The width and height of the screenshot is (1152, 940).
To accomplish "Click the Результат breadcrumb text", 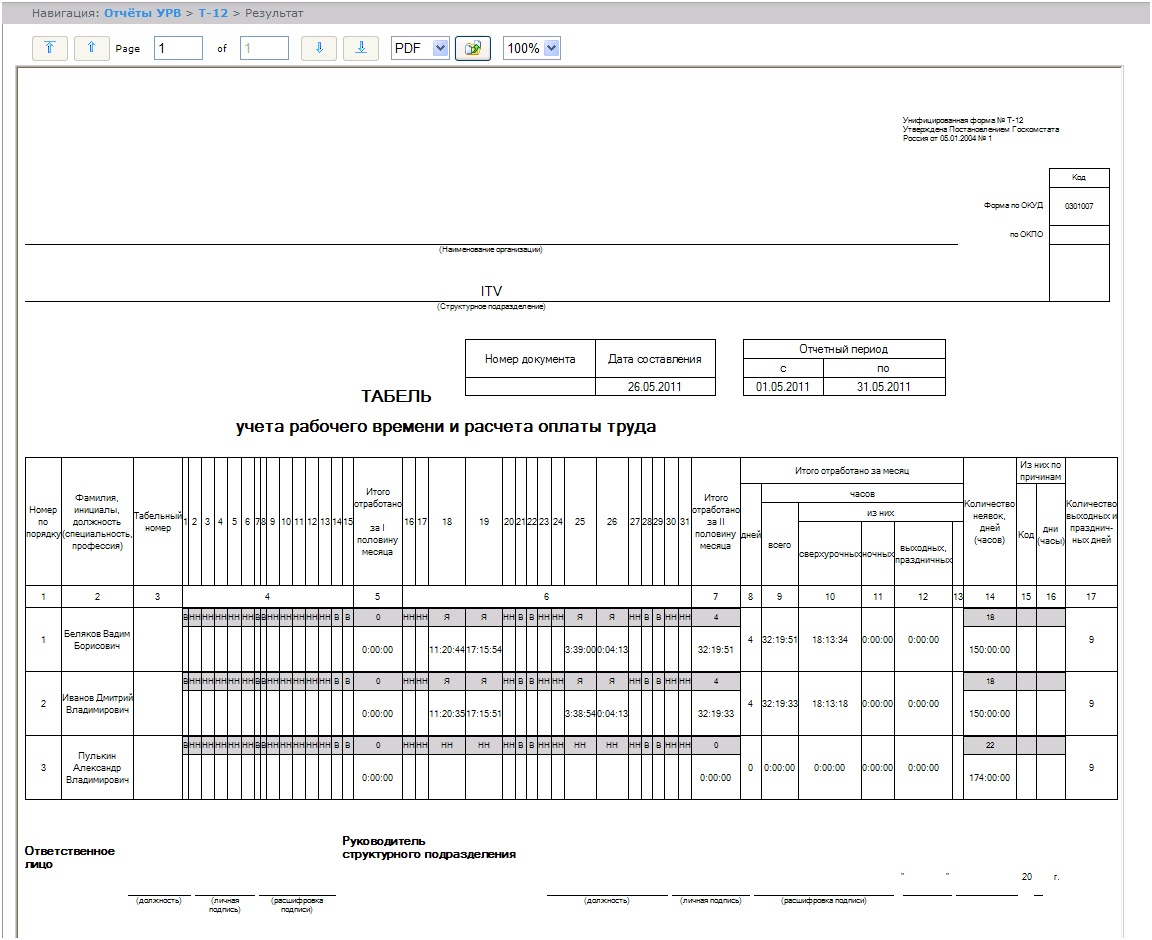I will coord(274,13).
